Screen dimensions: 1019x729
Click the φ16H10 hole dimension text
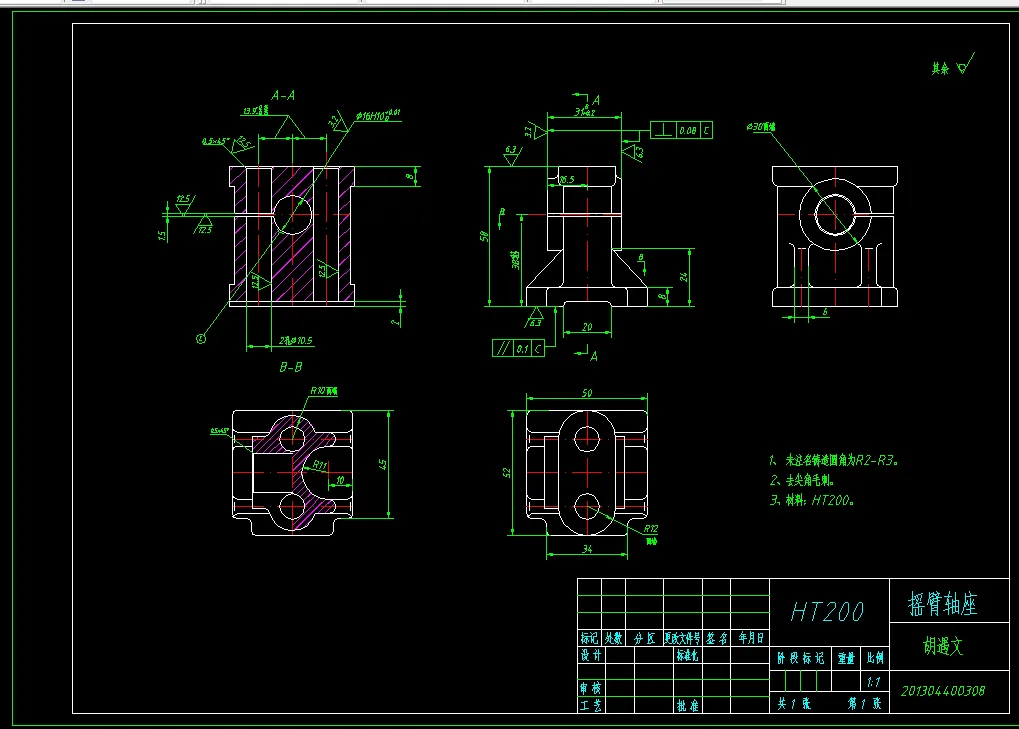(x=378, y=116)
